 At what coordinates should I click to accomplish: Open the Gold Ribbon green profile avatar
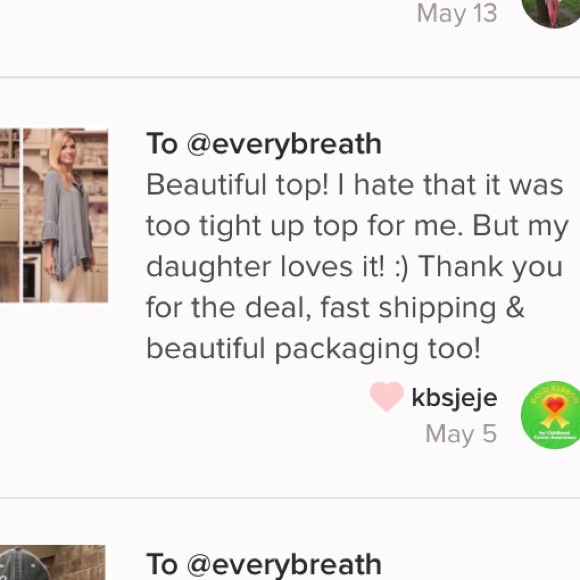pyautogui.click(x=550, y=414)
